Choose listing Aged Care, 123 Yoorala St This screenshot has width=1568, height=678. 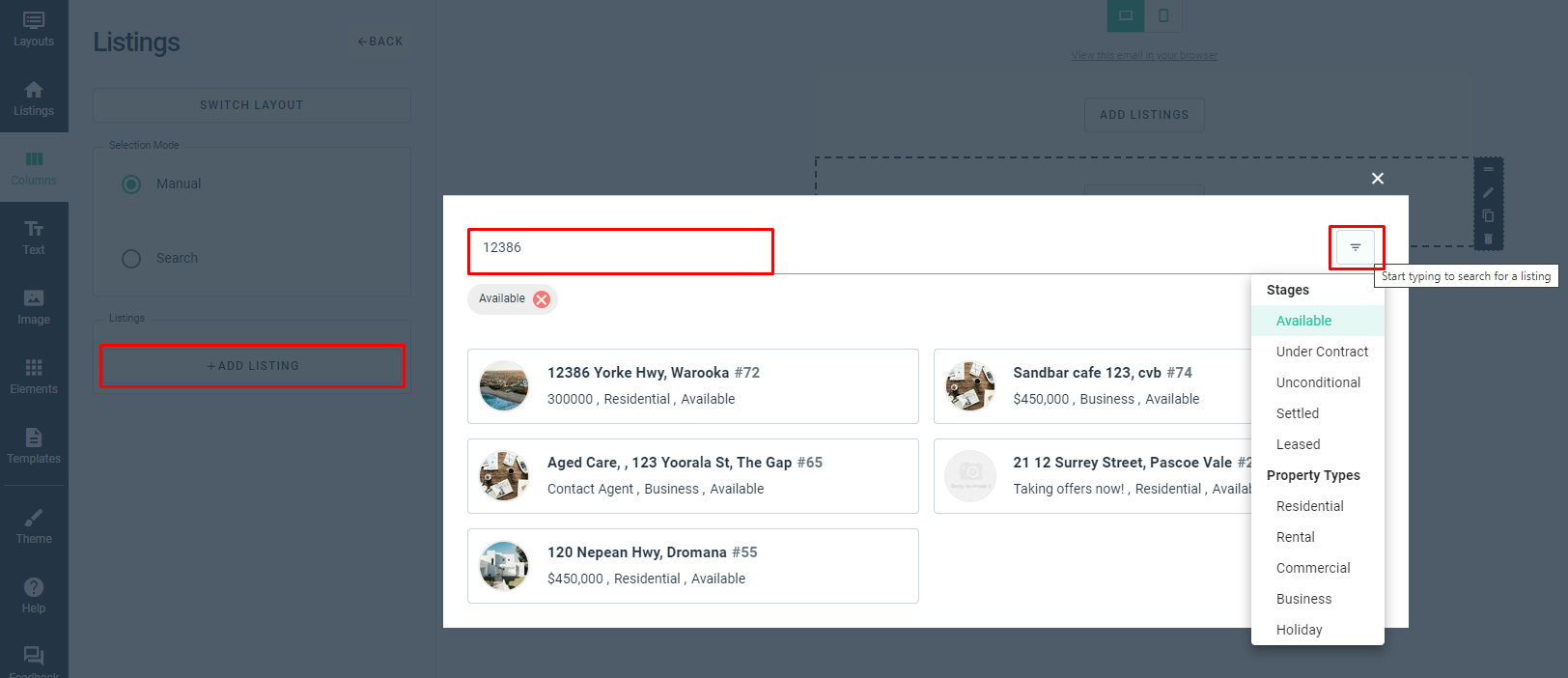coord(693,476)
